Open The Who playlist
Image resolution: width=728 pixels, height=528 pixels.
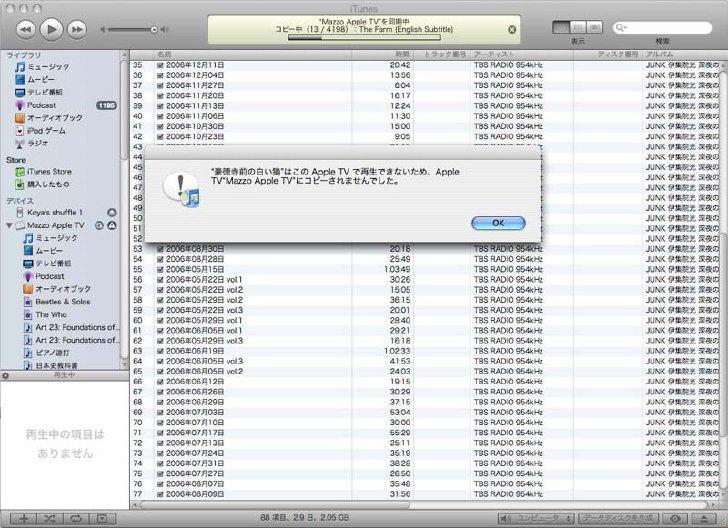(51, 314)
